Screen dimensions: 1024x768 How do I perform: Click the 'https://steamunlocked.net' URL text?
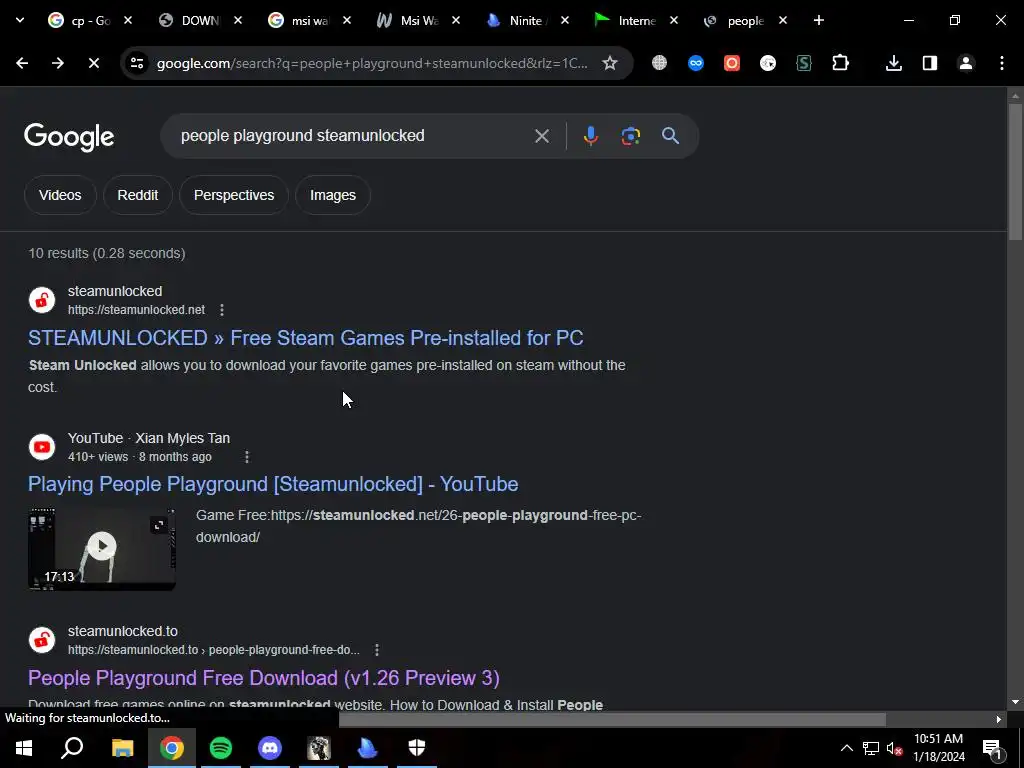(136, 310)
